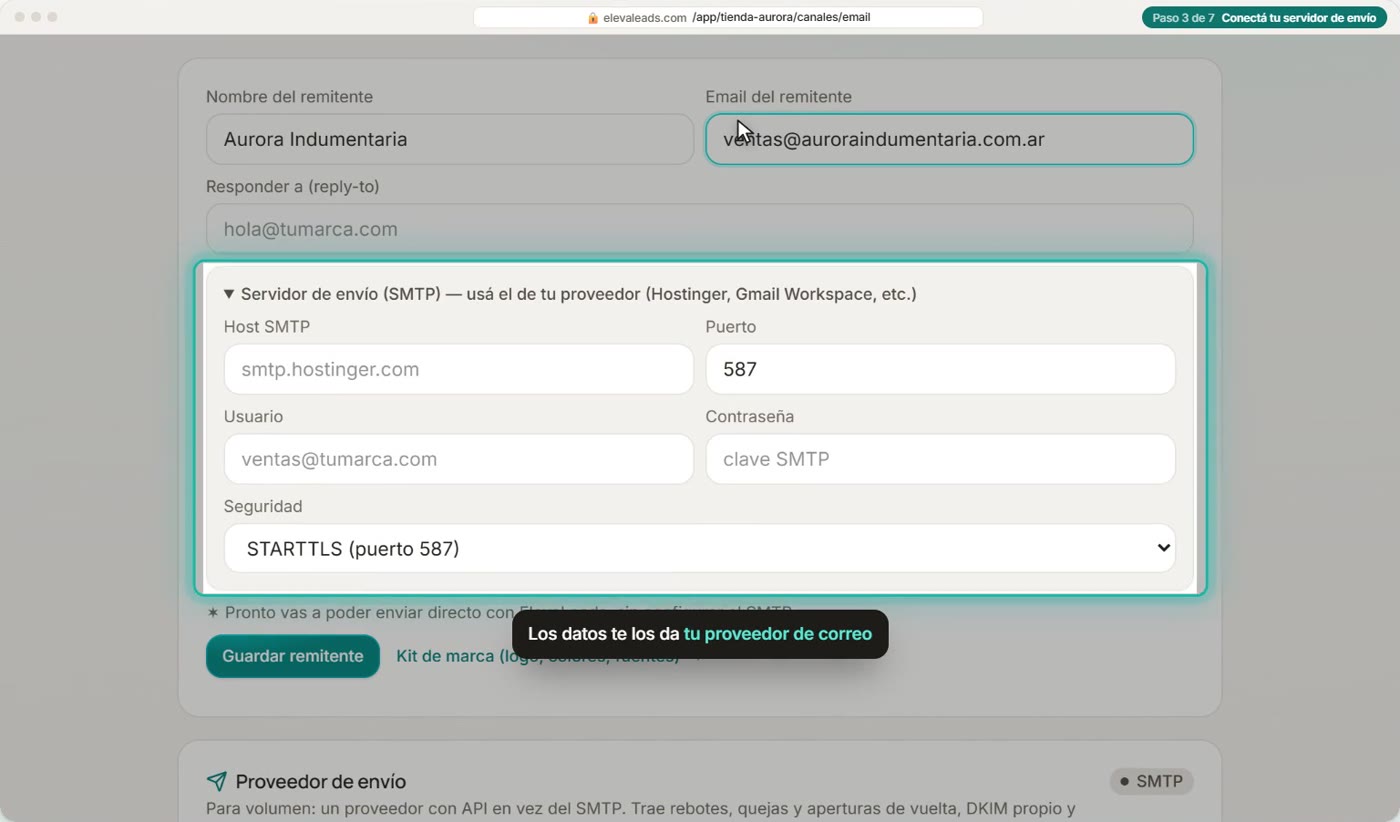Collapse the Servidor de envío (SMTP) section
The image size is (1400, 822).
[x=570, y=294]
